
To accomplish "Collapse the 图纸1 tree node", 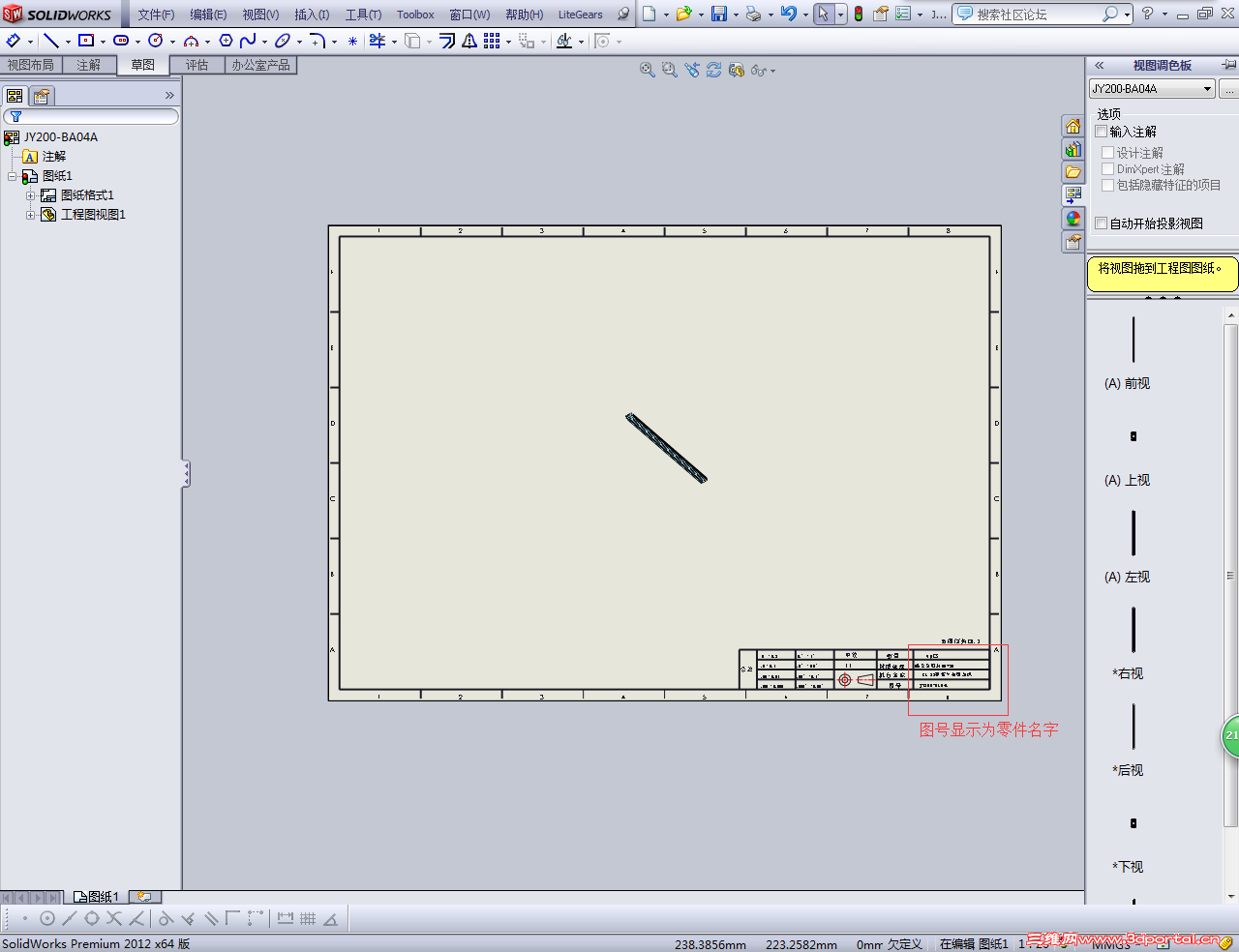I will pyautogui.click(x=12, y=176).
